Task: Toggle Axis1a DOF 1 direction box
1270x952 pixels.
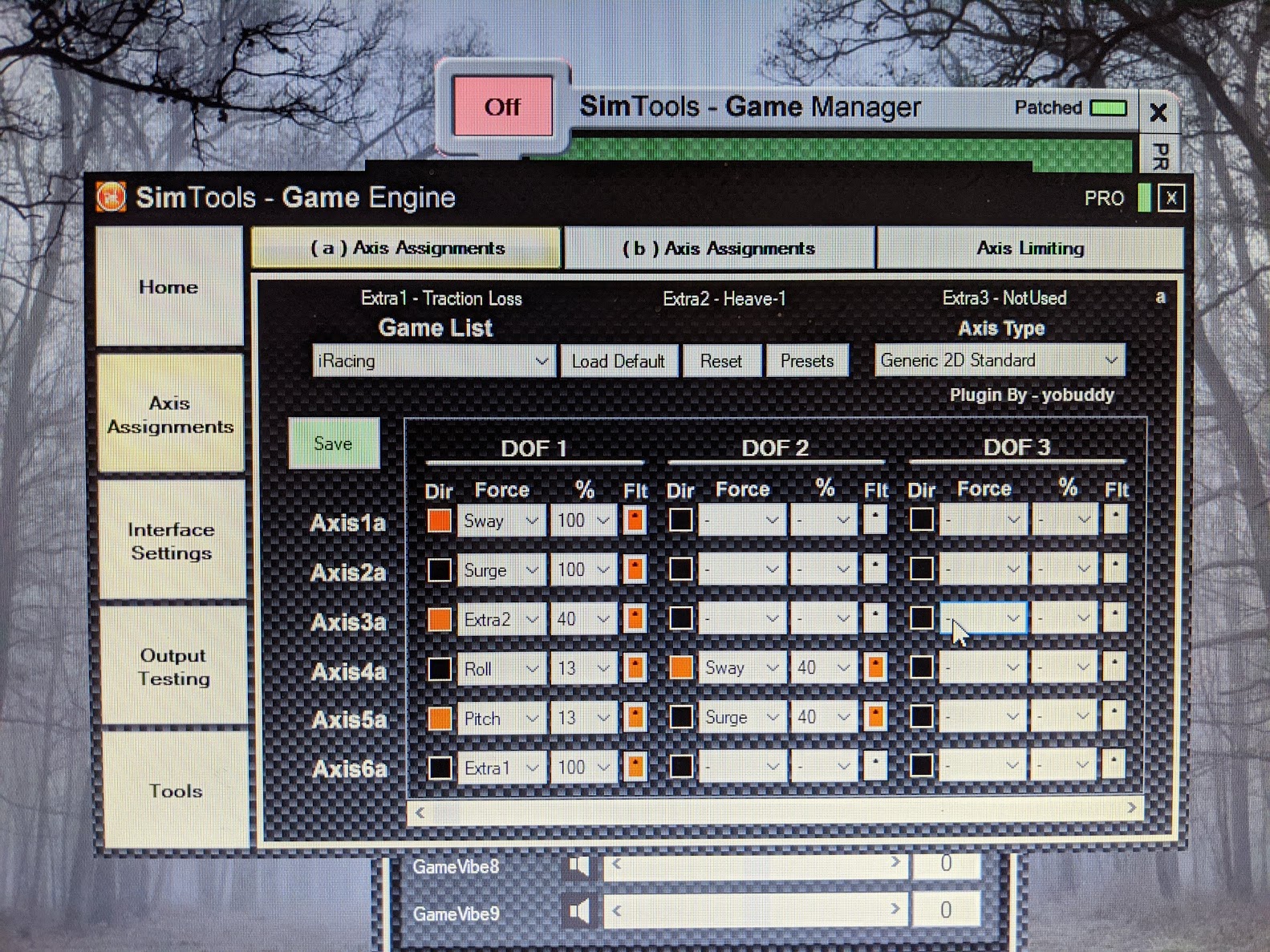Action: pyautogui.click(x=440, y=521)
